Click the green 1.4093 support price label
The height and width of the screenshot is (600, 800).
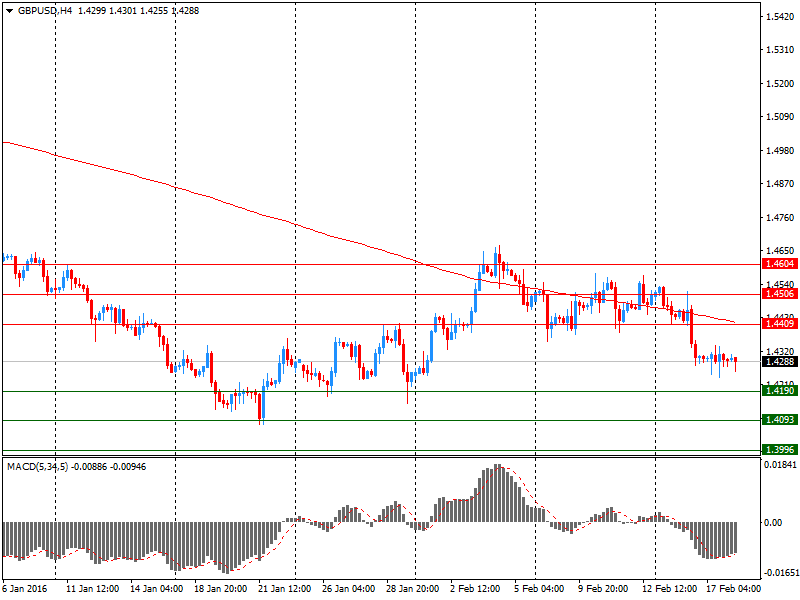(779, 420)
